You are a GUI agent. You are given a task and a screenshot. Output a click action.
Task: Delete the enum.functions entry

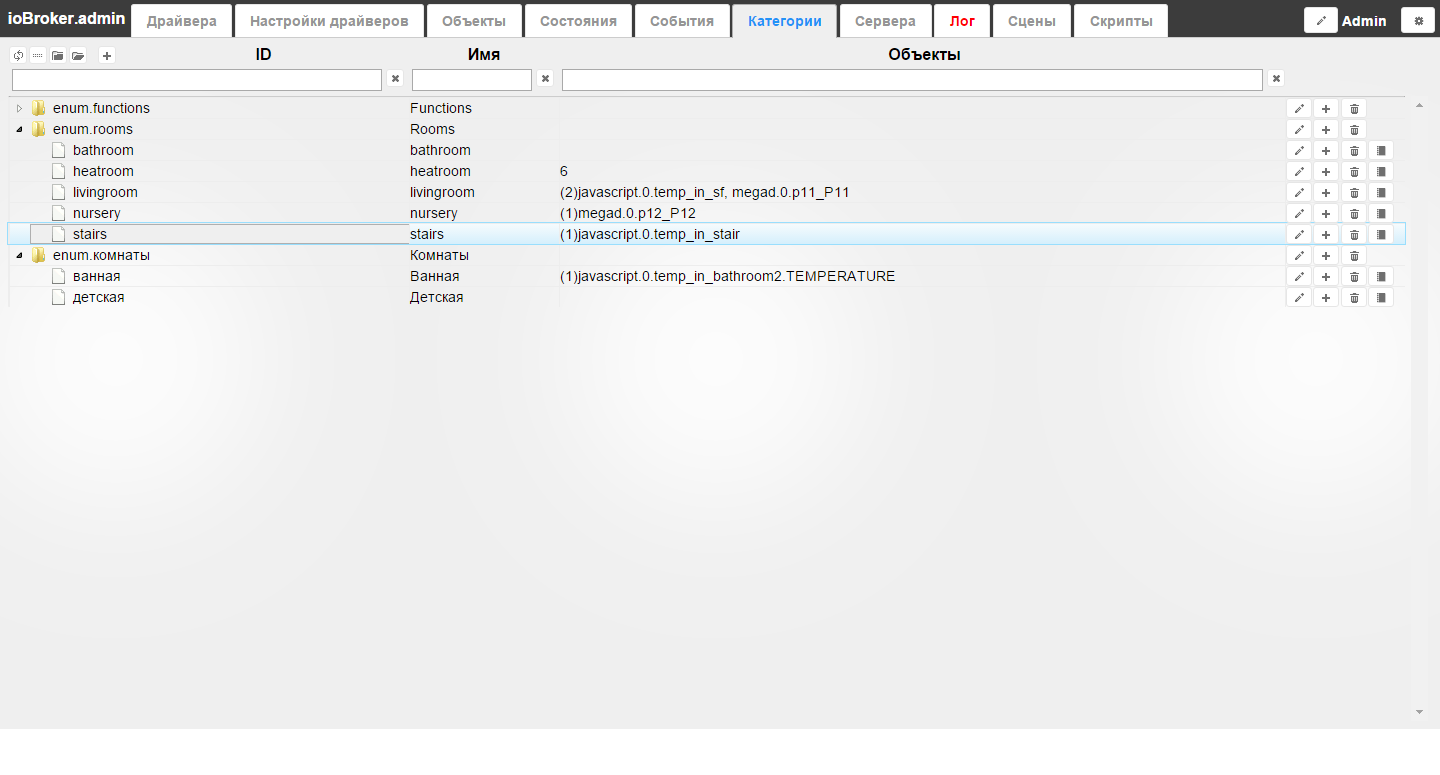1354,108
